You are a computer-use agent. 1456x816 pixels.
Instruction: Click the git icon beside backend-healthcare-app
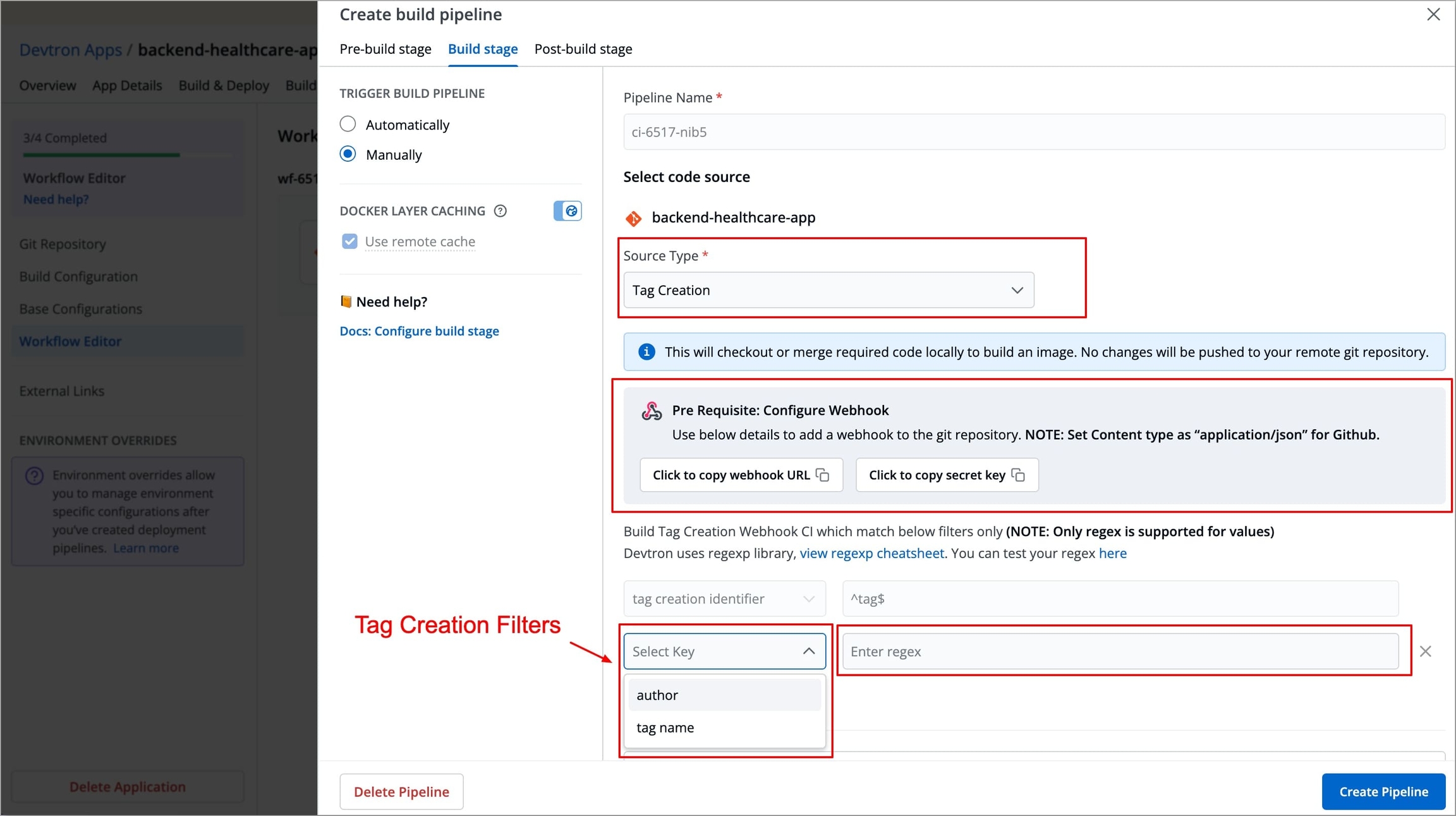[633, 218]
